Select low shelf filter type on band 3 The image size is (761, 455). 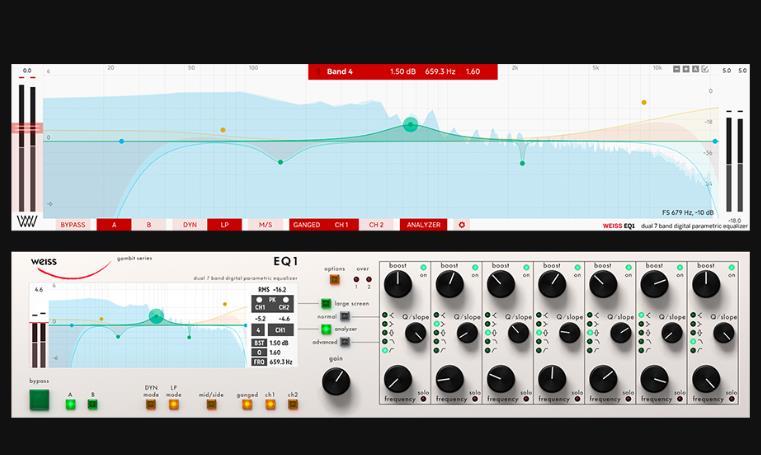pyautogui.click(x=488, y=324)
